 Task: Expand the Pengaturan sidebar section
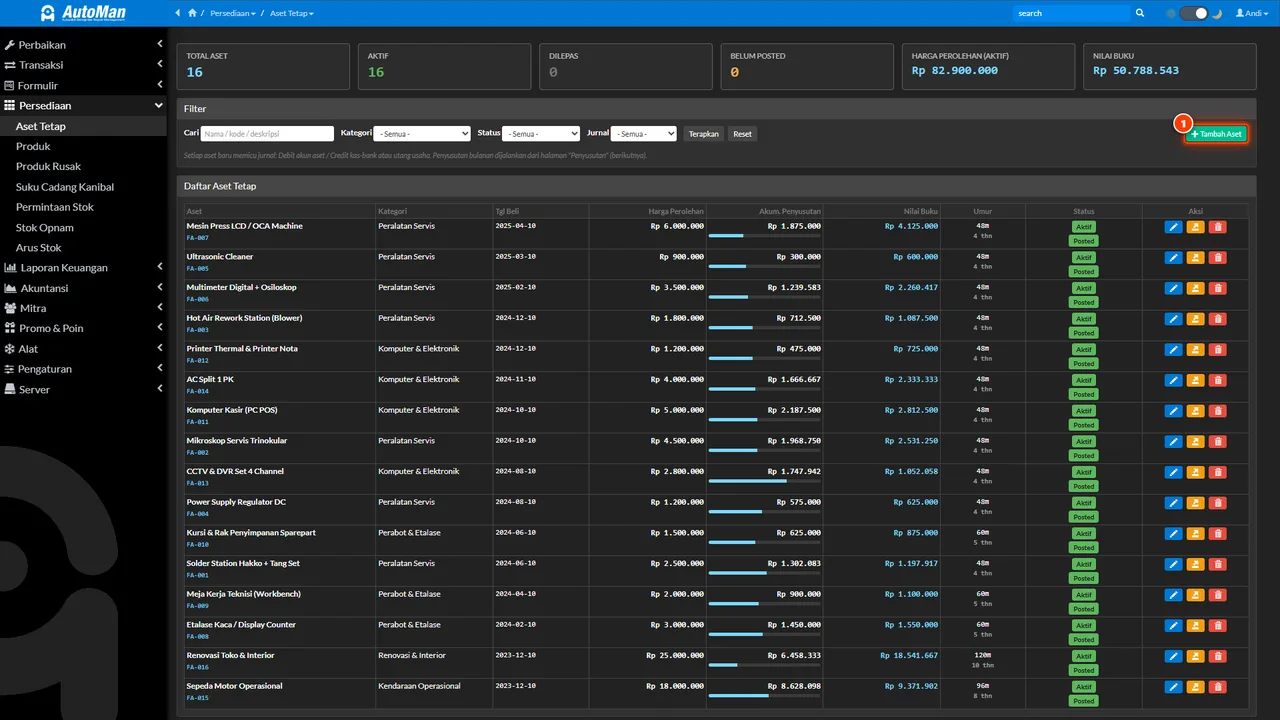coord(83,369)
